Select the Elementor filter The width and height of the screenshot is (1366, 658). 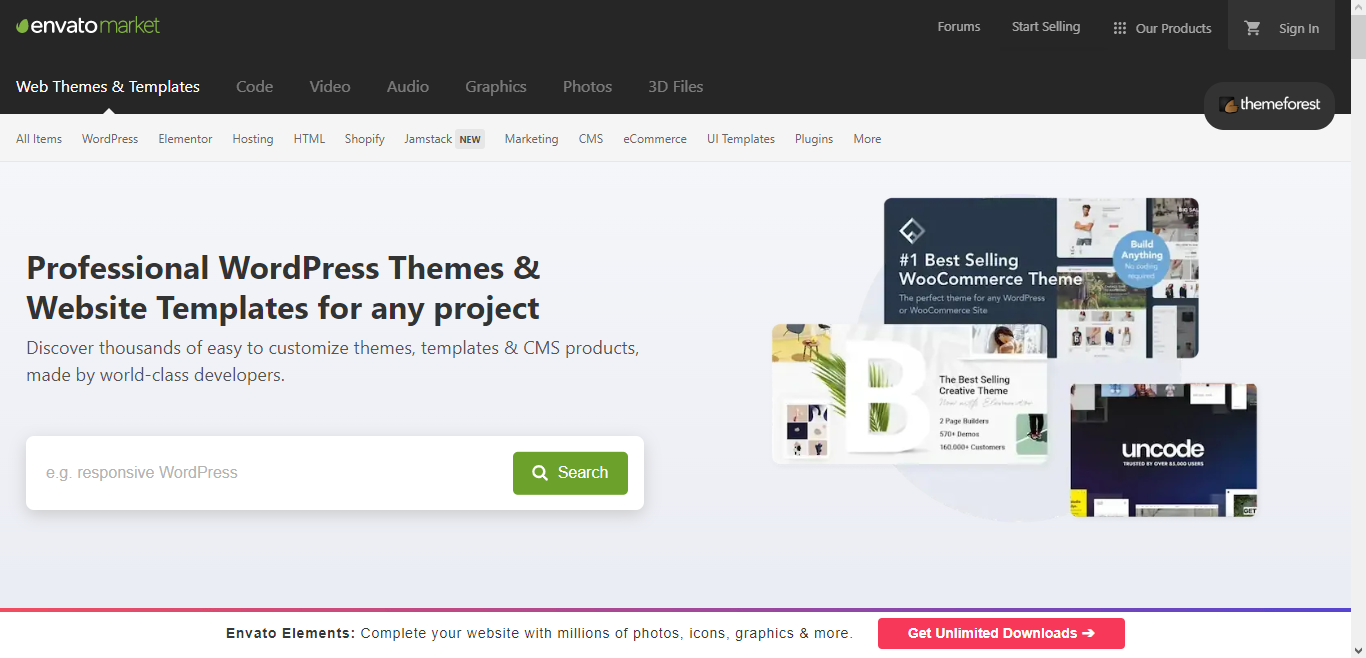tap(185, 139)
